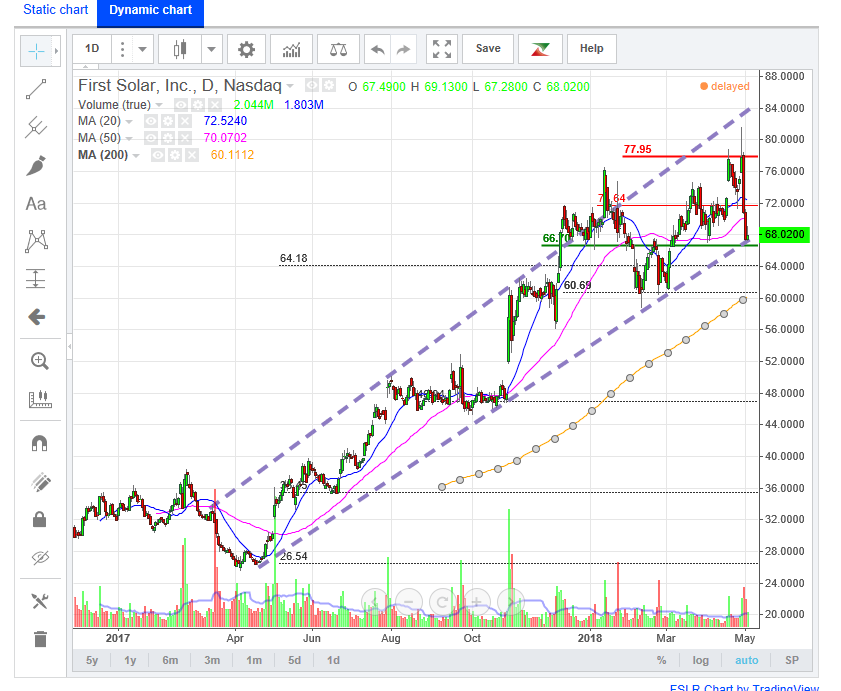Select the pitchfork drawing tool

click(x=36, y=127)
